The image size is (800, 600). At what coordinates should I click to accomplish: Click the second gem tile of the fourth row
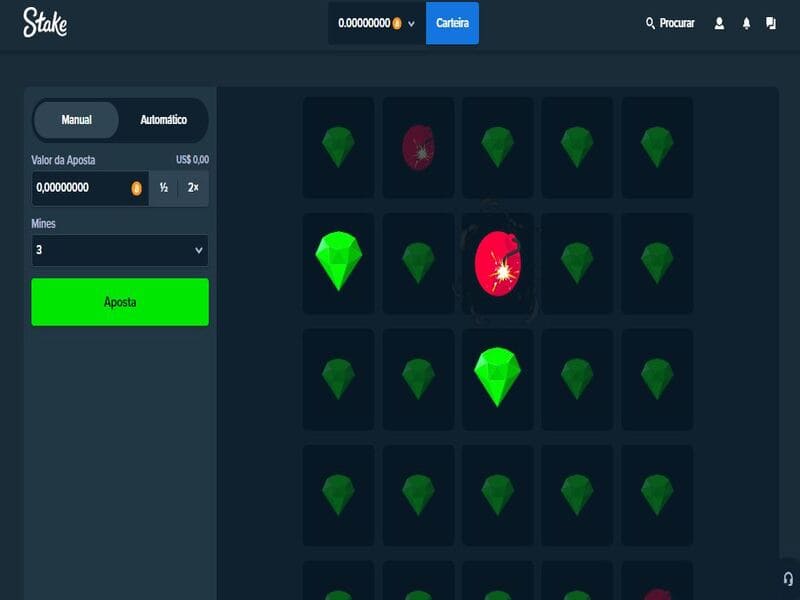click(418, 495)
